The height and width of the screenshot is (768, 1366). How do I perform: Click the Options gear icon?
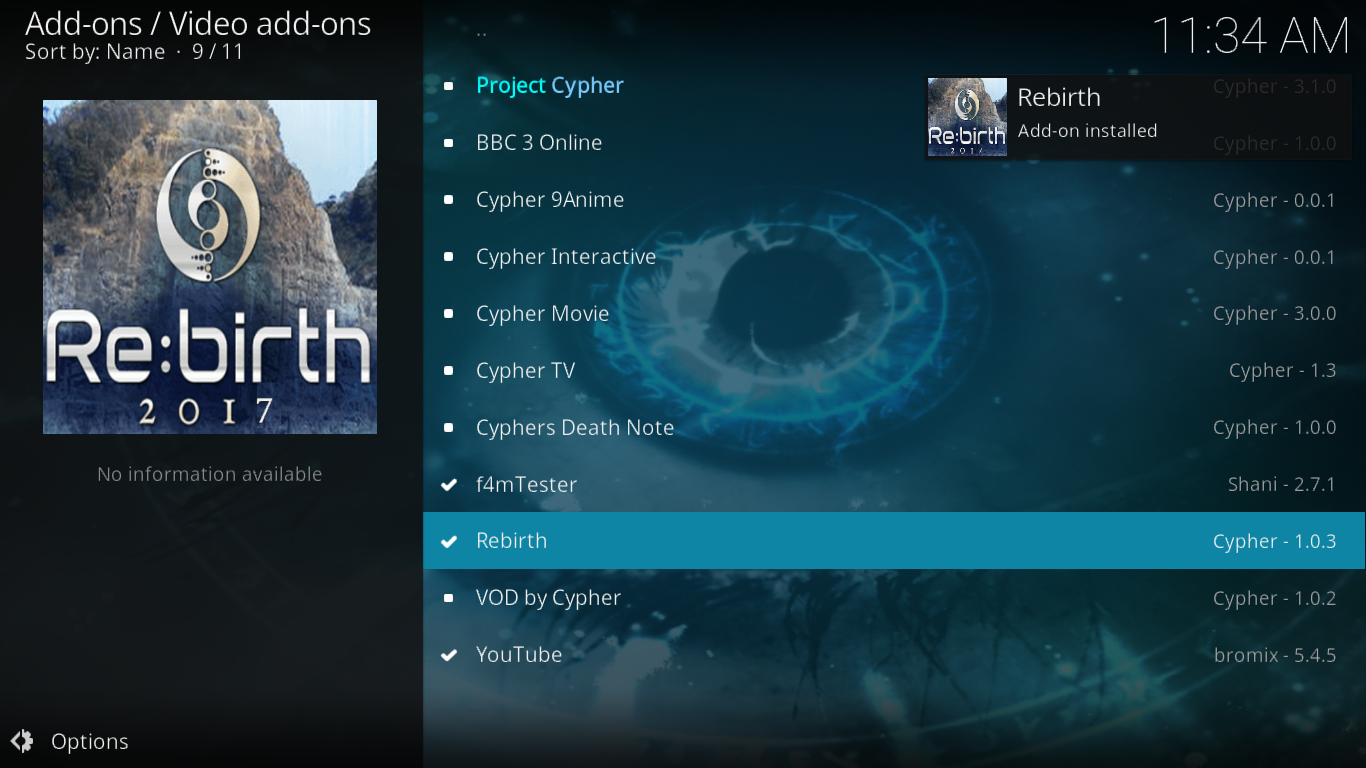pyautogui.click(x=22, y=741)
